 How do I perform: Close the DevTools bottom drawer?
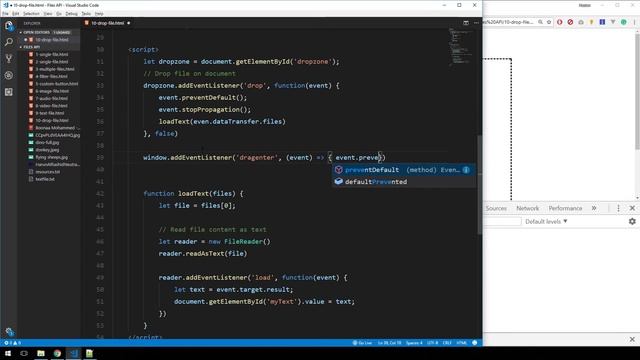632,339
